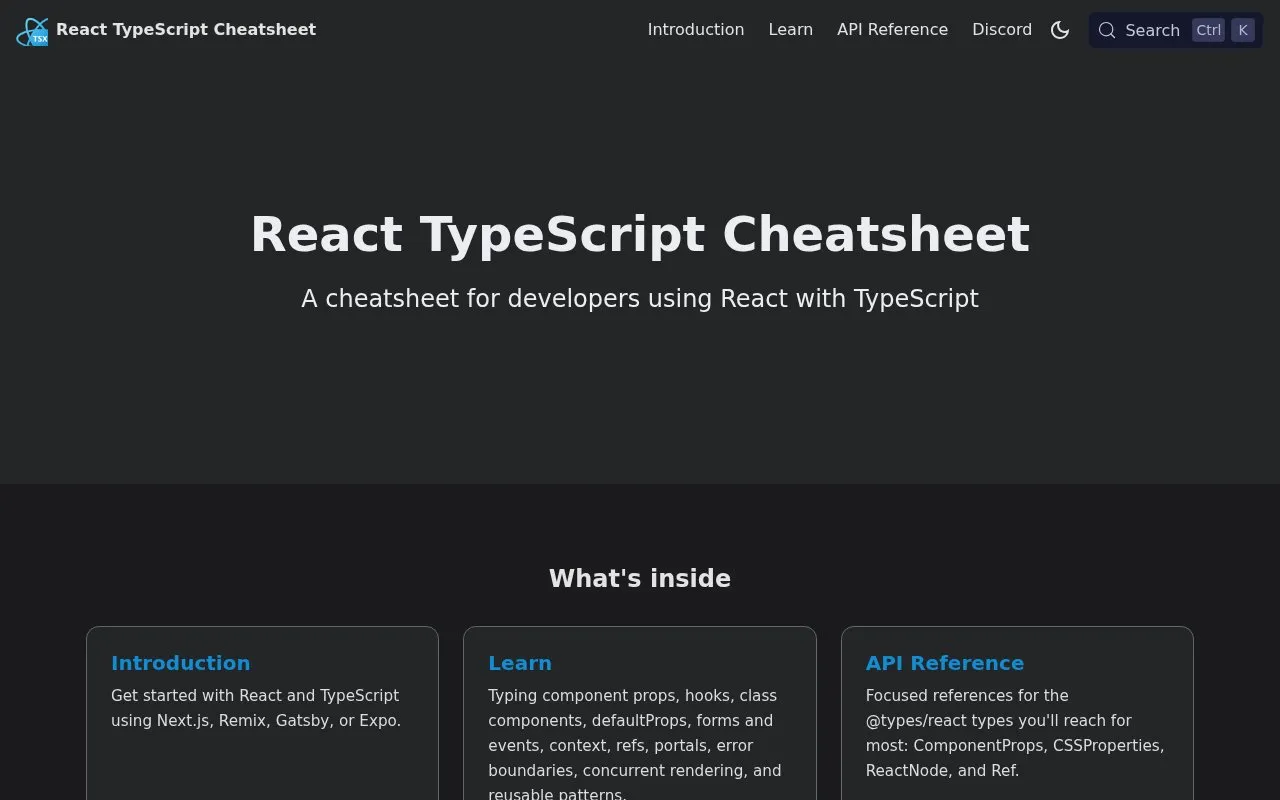Click the main page heading text
The width and height of the screenshot is (1280, 800).
tap(640, 234)
